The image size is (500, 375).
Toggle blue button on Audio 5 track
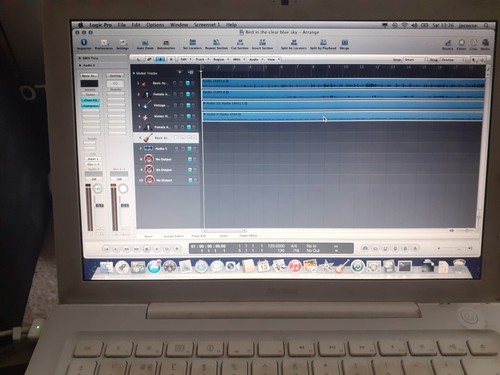pos(189,149)
